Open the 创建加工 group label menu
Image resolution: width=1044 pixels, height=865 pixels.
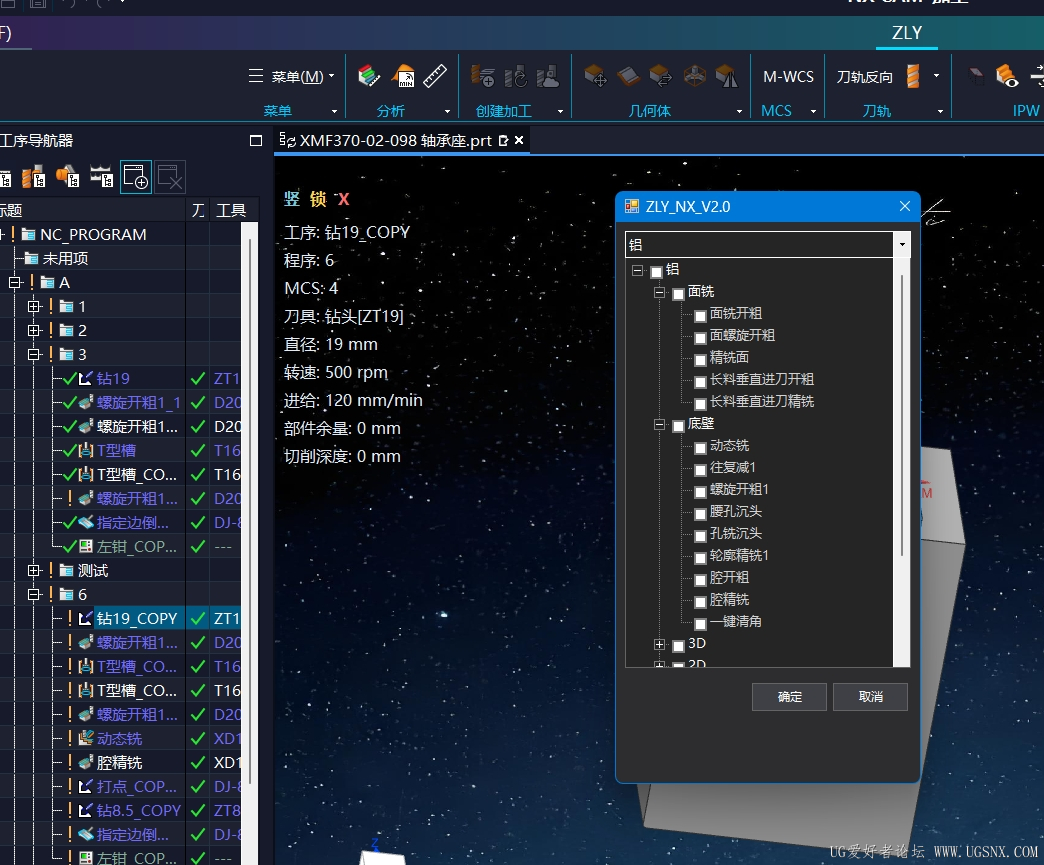click(x=503, y=111)
